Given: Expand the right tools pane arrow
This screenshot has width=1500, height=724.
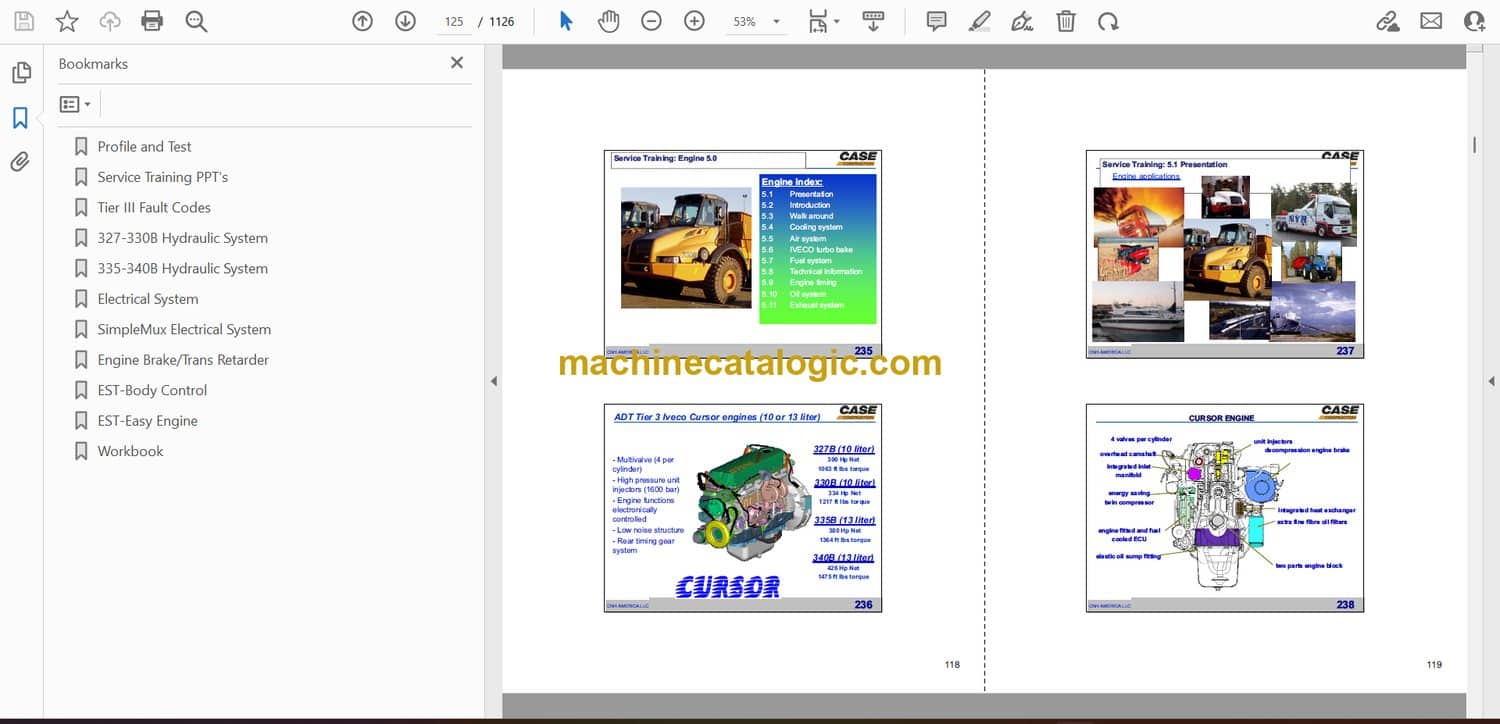Looking at the screenshot, I should click(x=1491, y=381).
